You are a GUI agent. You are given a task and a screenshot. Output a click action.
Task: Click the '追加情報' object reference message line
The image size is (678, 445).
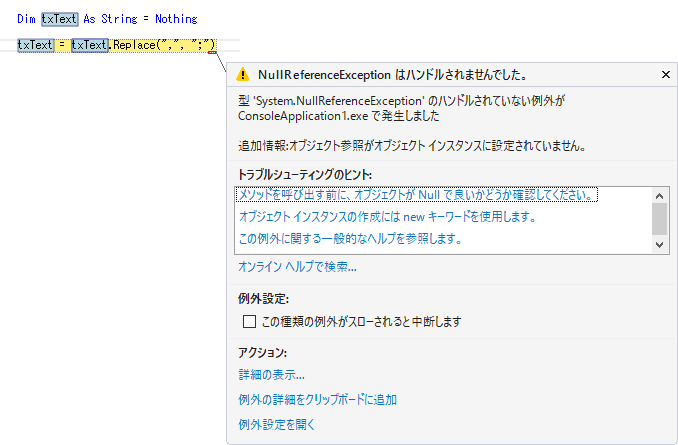coord(412,146)
